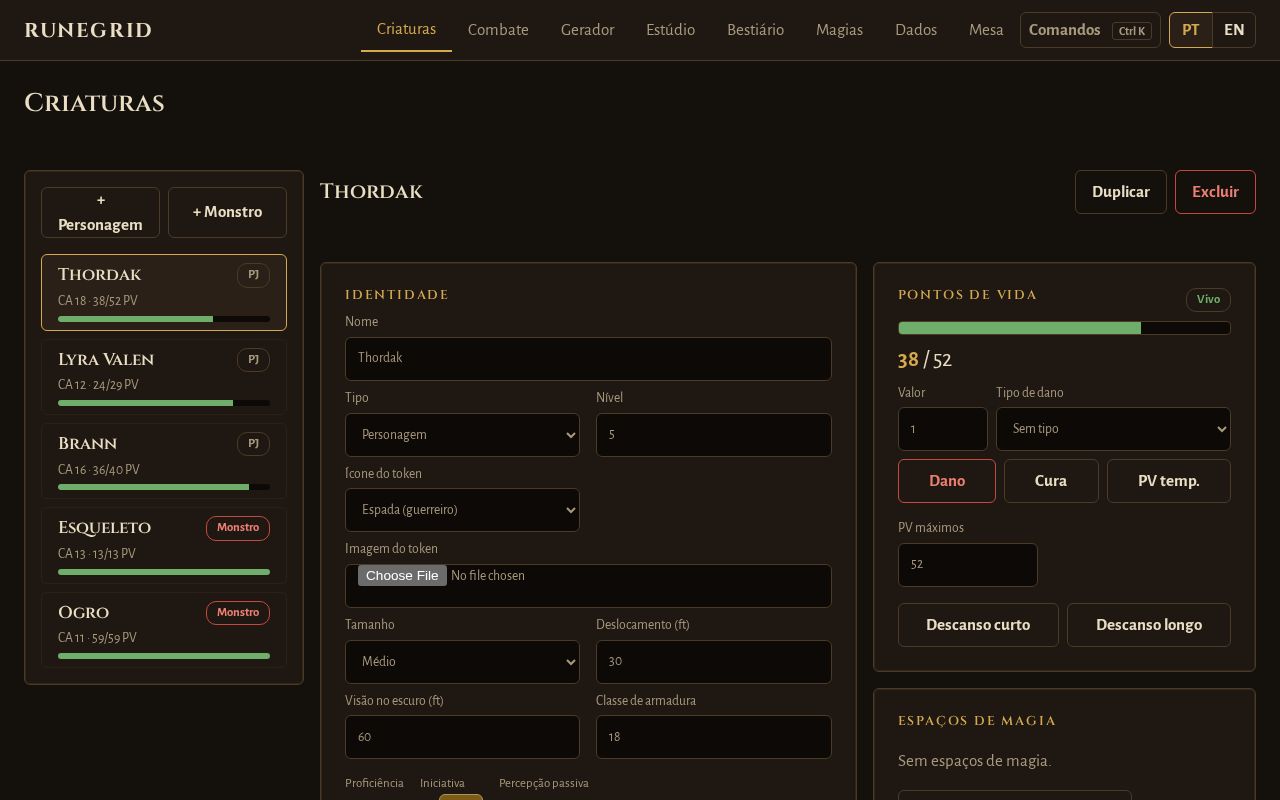Screen dimensions: 1280x800
Task: Switch to the Gerador tab
Action: pos(587,30)
